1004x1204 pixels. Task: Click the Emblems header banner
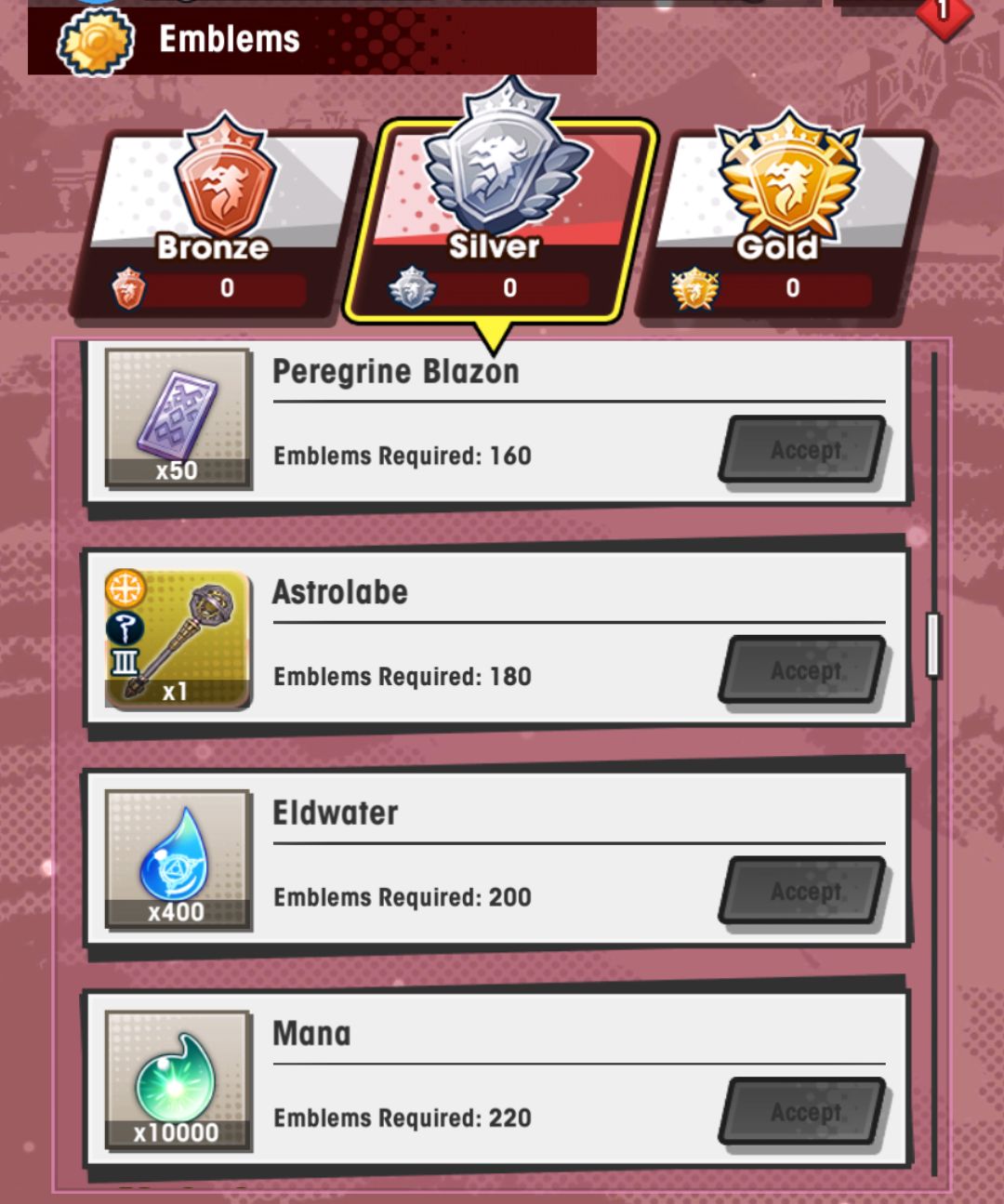(312, 41)
